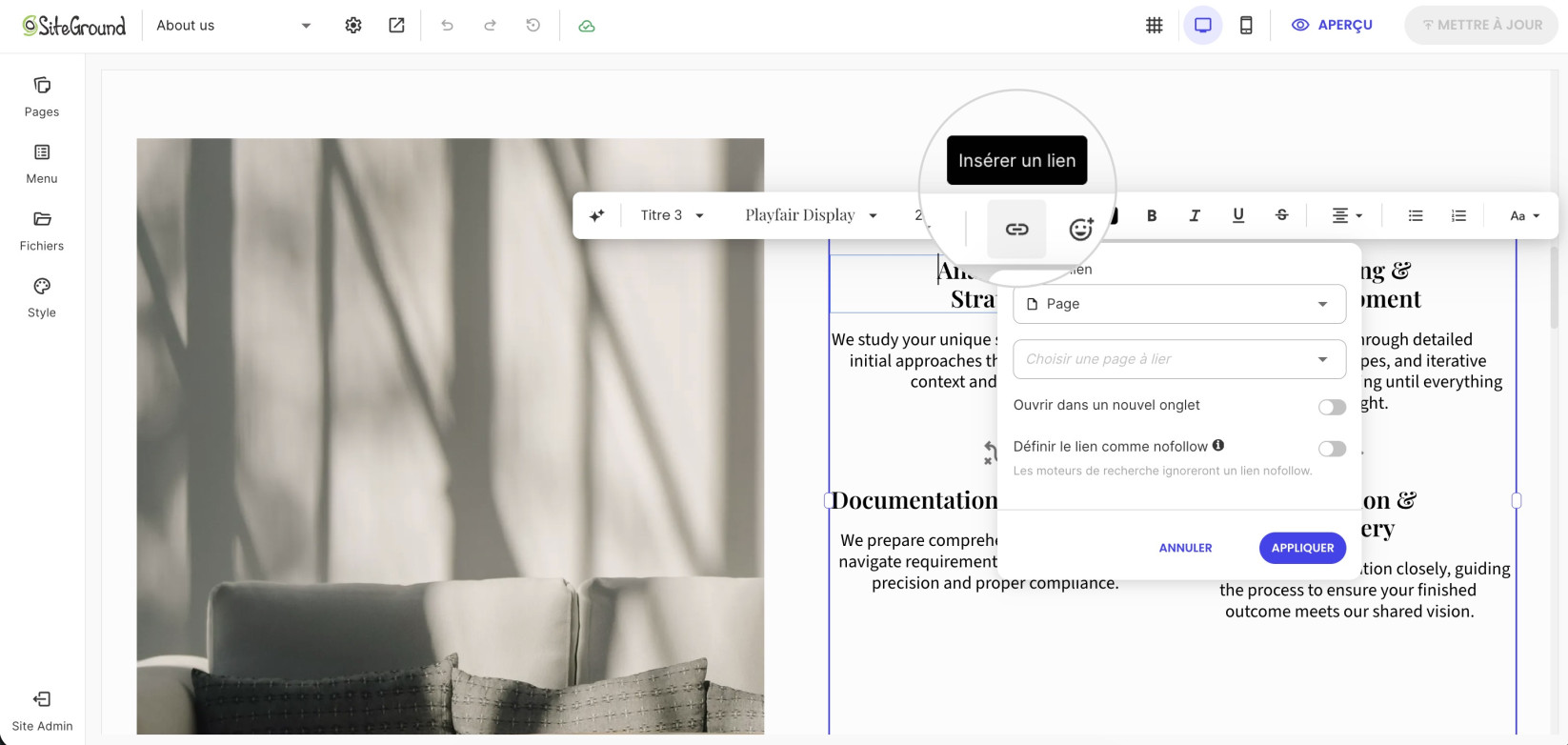Enable 'Ouvrir dans un nouvel onglet' toggle
1568x745 pixels.
[1332, 407]
